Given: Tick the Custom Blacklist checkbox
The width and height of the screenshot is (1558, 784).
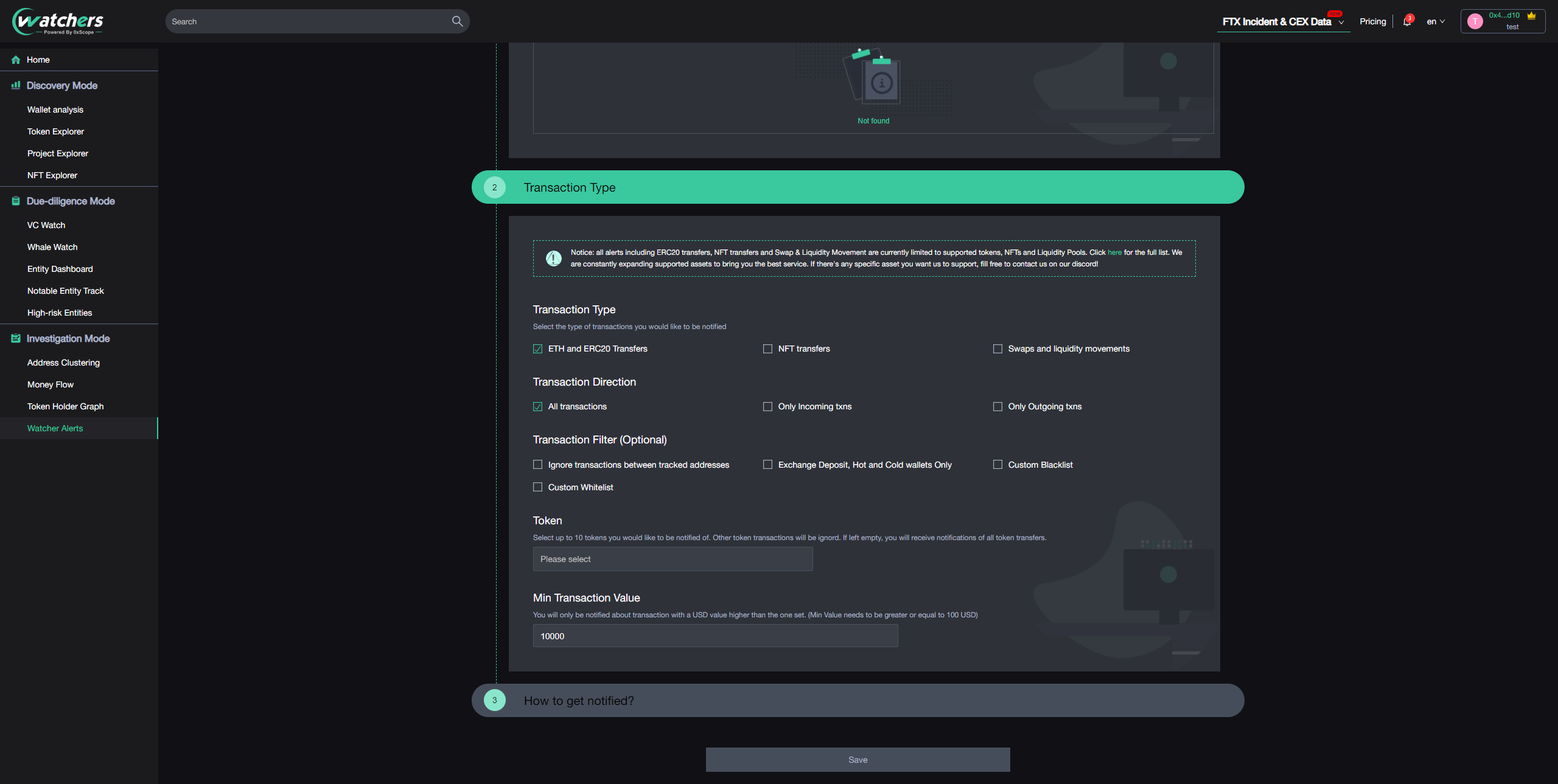Looking at the screenshot, I should [997, 465].
